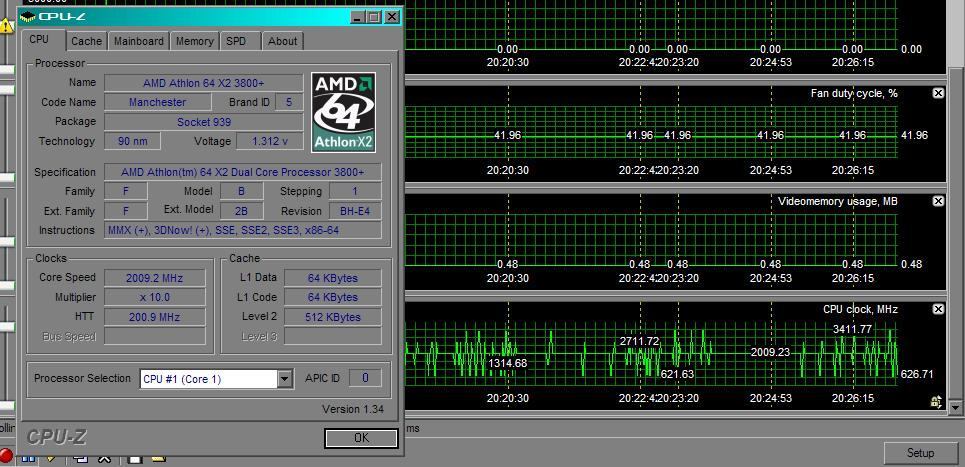The width and height of the screenshot is (965, 467).
Task: Click the Model value B
Action: point(241,191)
